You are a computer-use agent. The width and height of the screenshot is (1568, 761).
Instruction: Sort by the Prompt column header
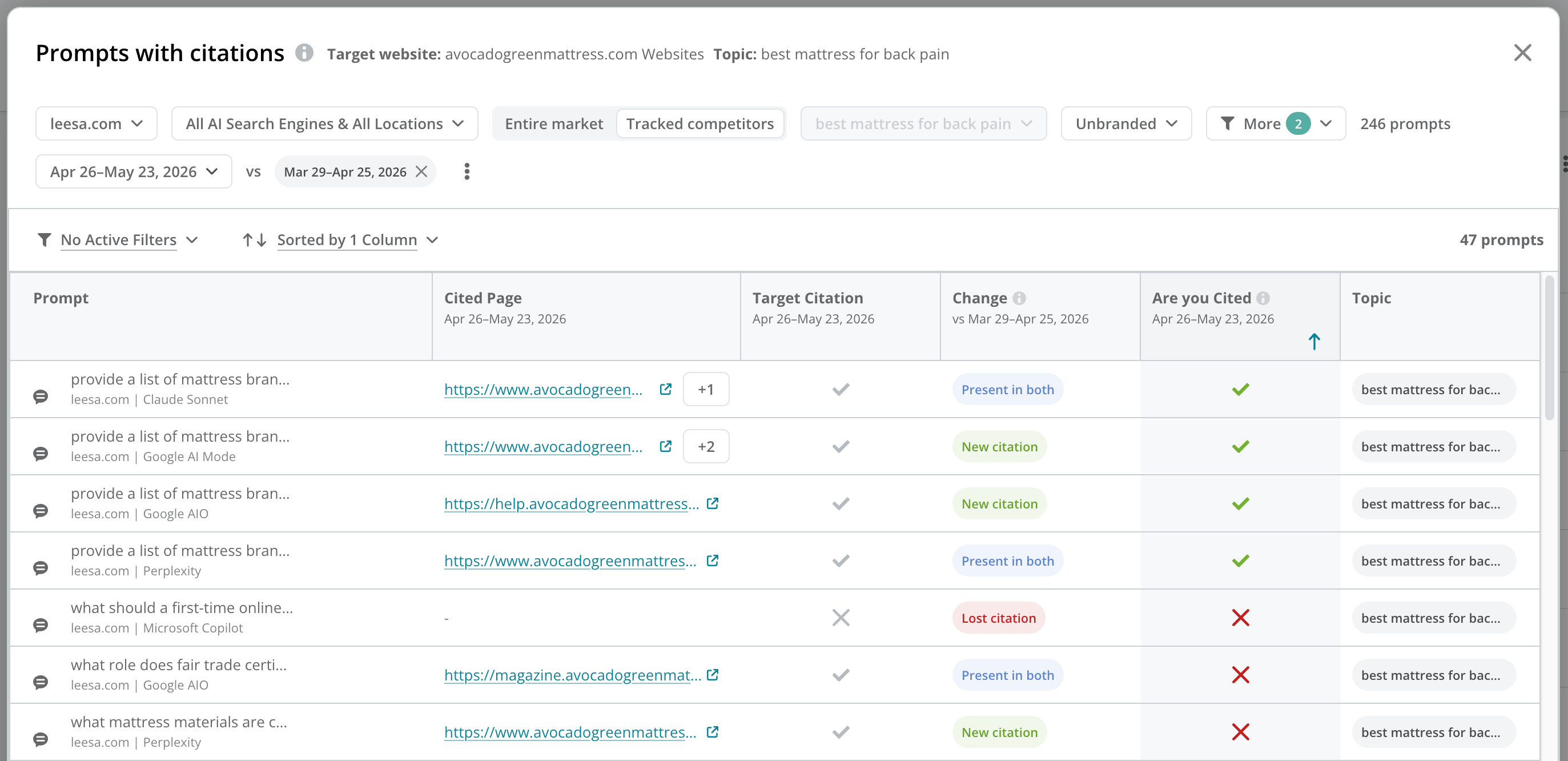(61, 298)
